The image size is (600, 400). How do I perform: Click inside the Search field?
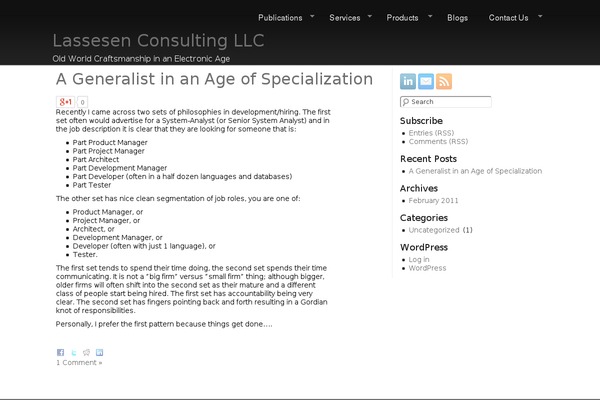click(445, 102)
